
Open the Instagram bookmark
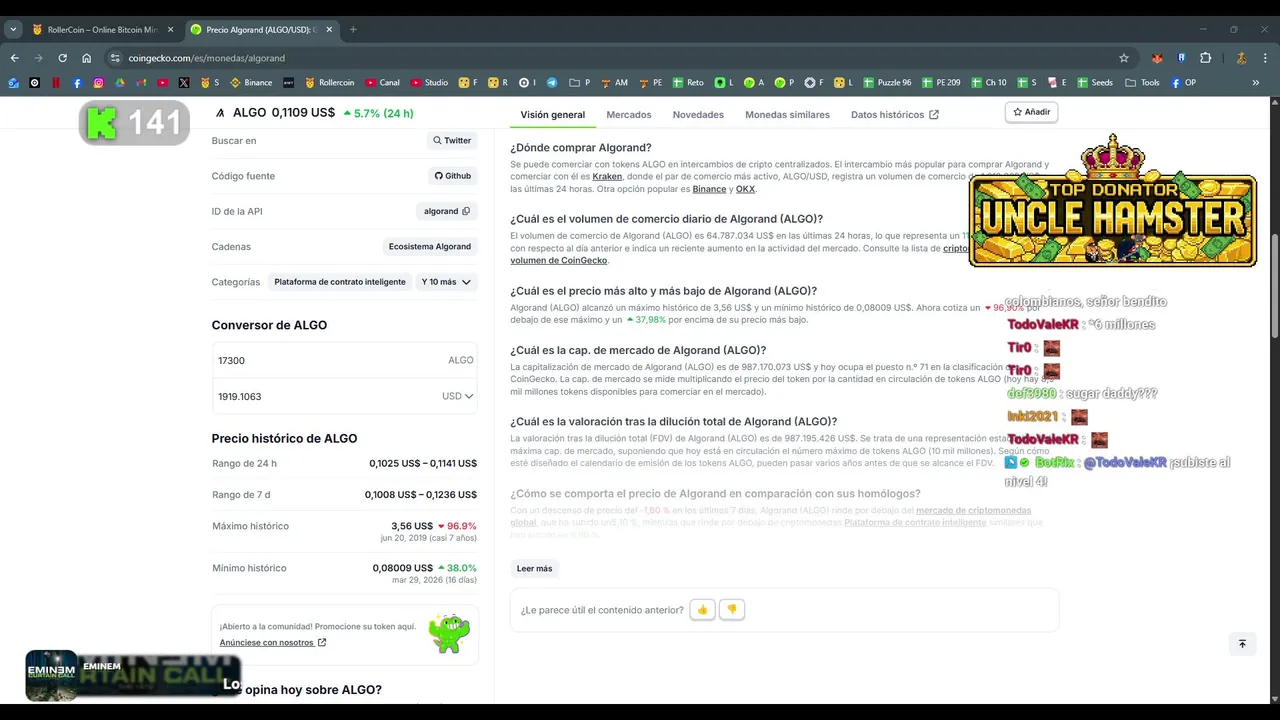[x=98, y=82]
